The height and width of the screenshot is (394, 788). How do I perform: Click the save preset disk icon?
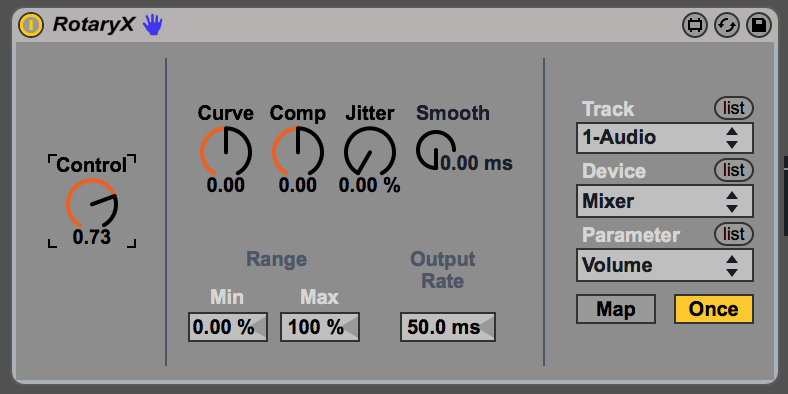(759, 25)
